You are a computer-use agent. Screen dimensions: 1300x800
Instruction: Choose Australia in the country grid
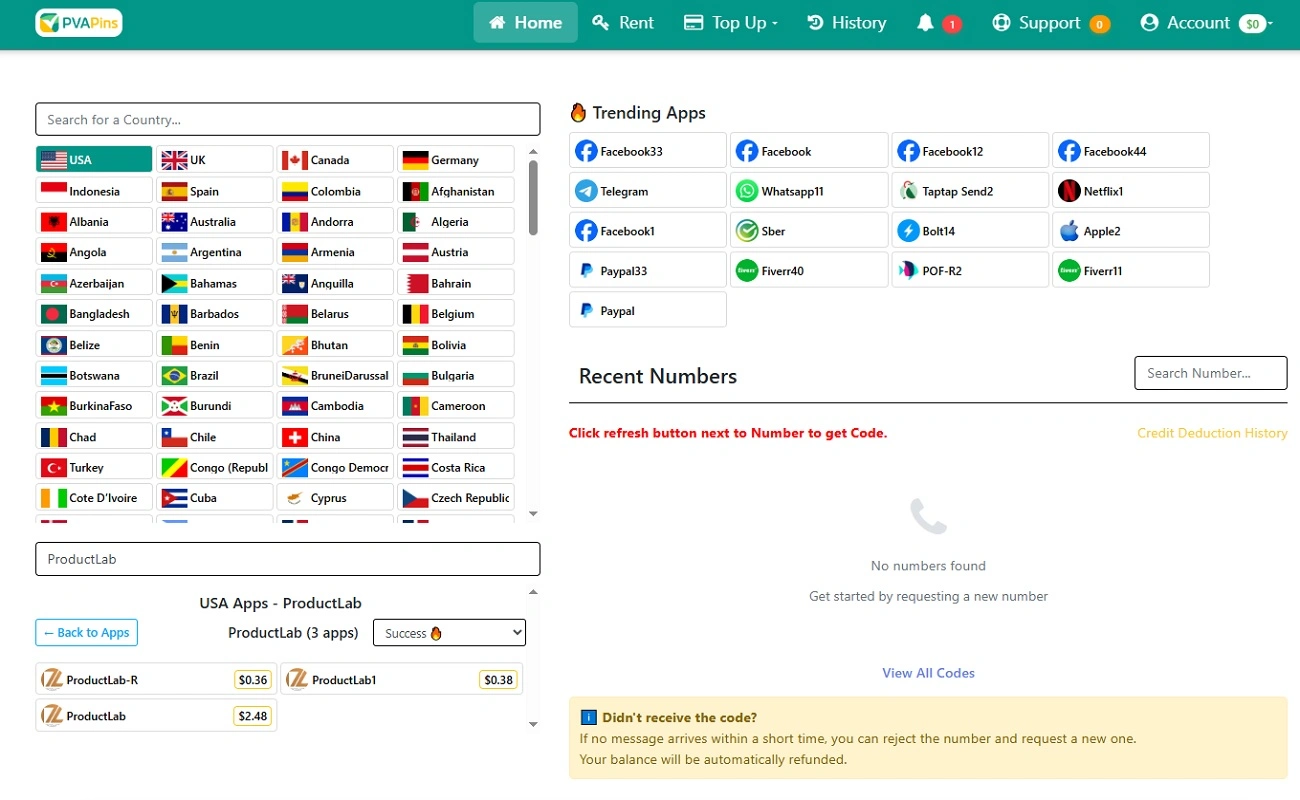click(215, 222)
